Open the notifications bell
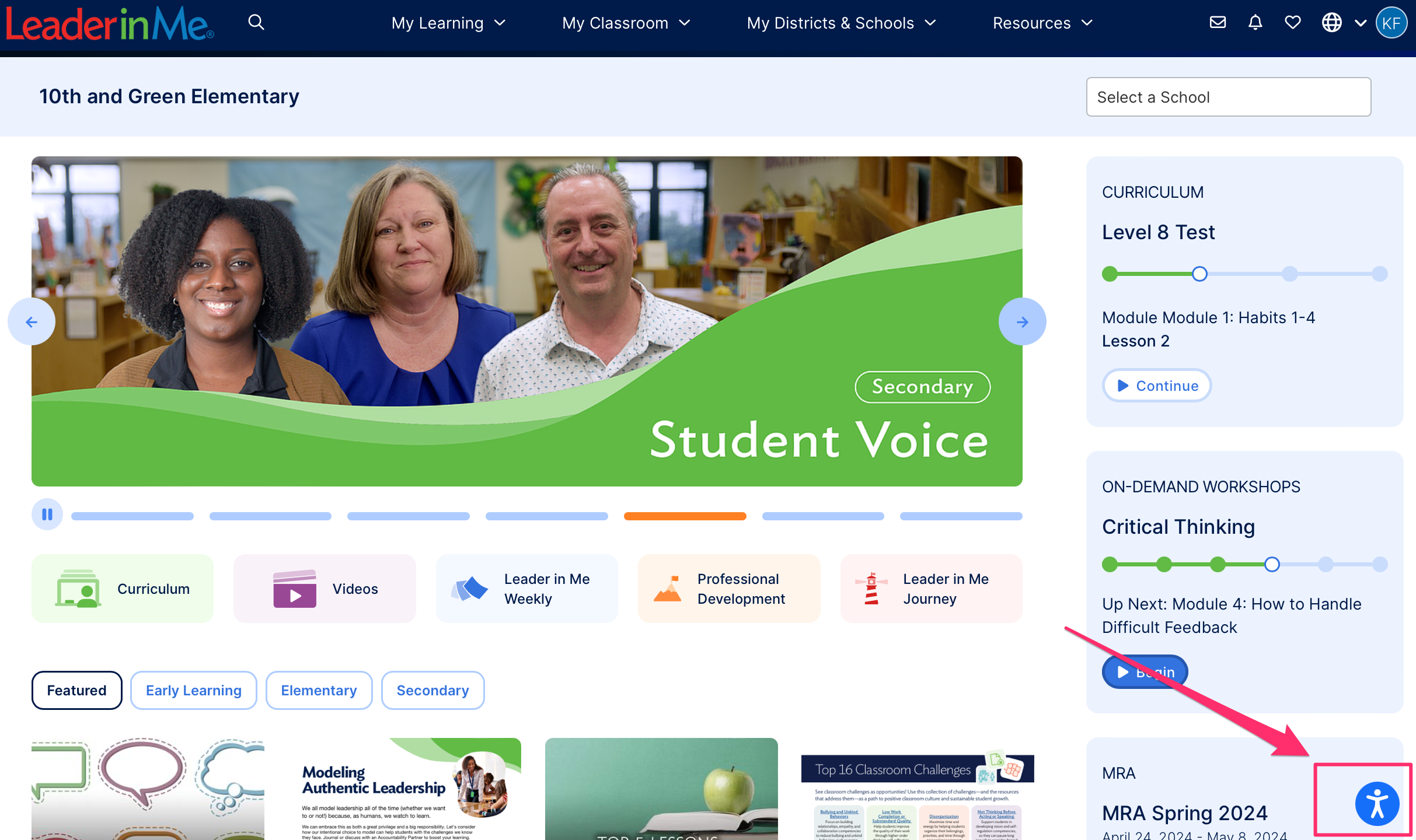The image size is (1416, 840). pos(1255,22)
